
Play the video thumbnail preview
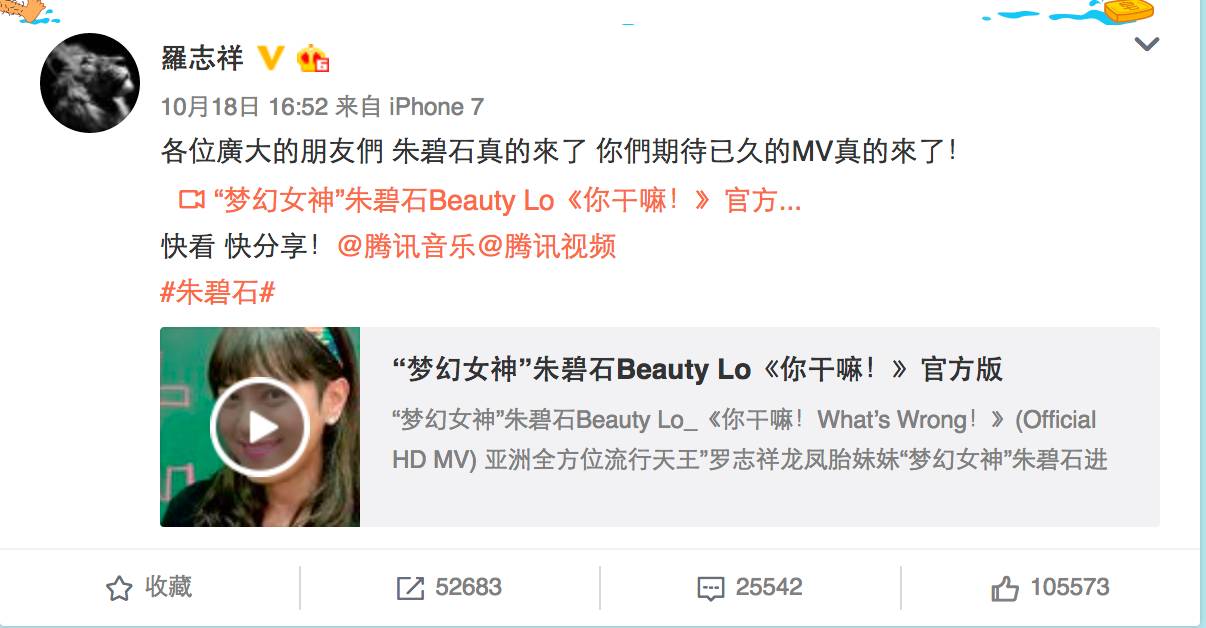point(260,427)
